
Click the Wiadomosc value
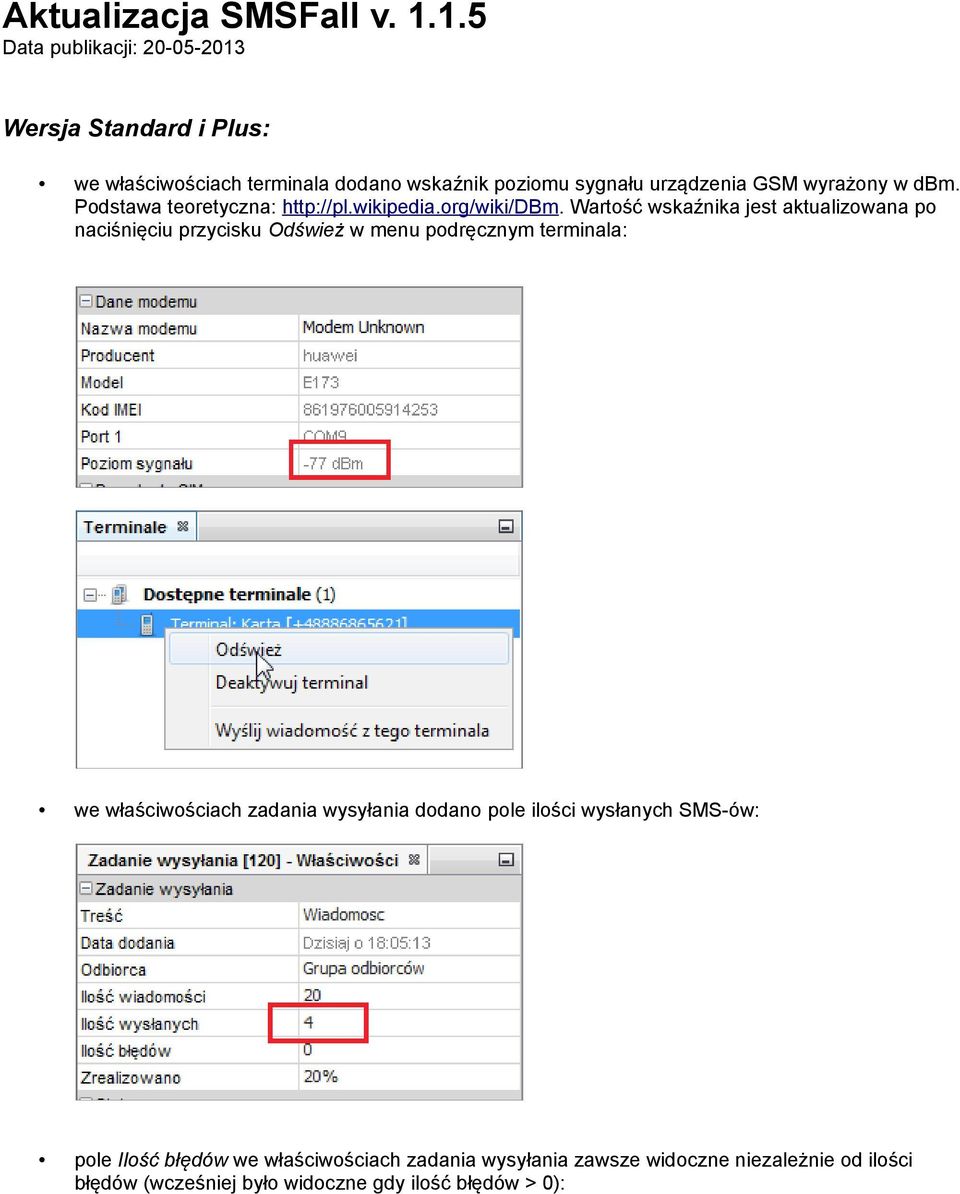point(343,915)
